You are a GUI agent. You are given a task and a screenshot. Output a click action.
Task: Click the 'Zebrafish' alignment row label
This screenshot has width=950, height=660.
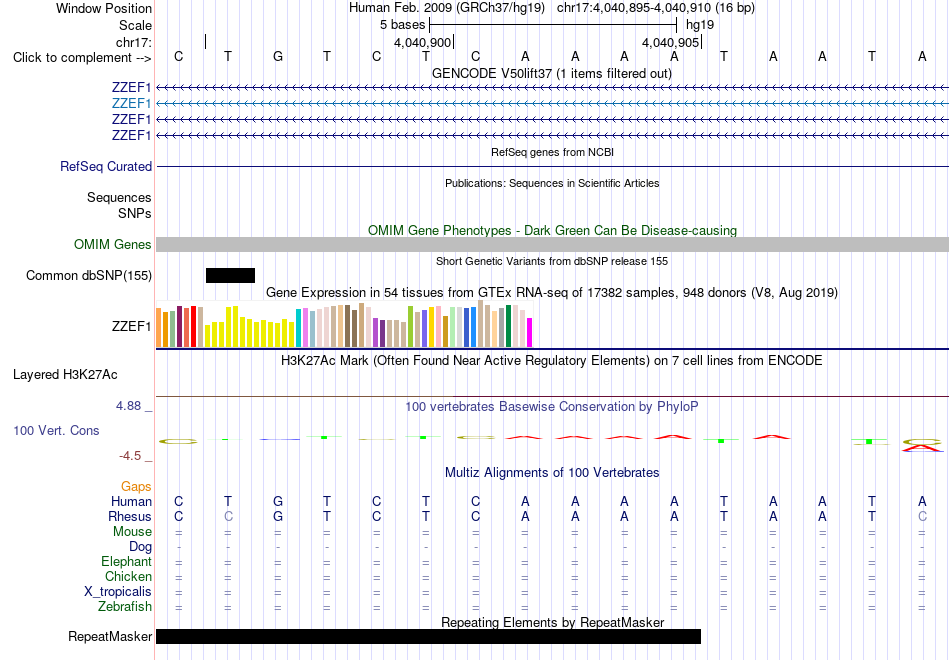click(125, 607)
